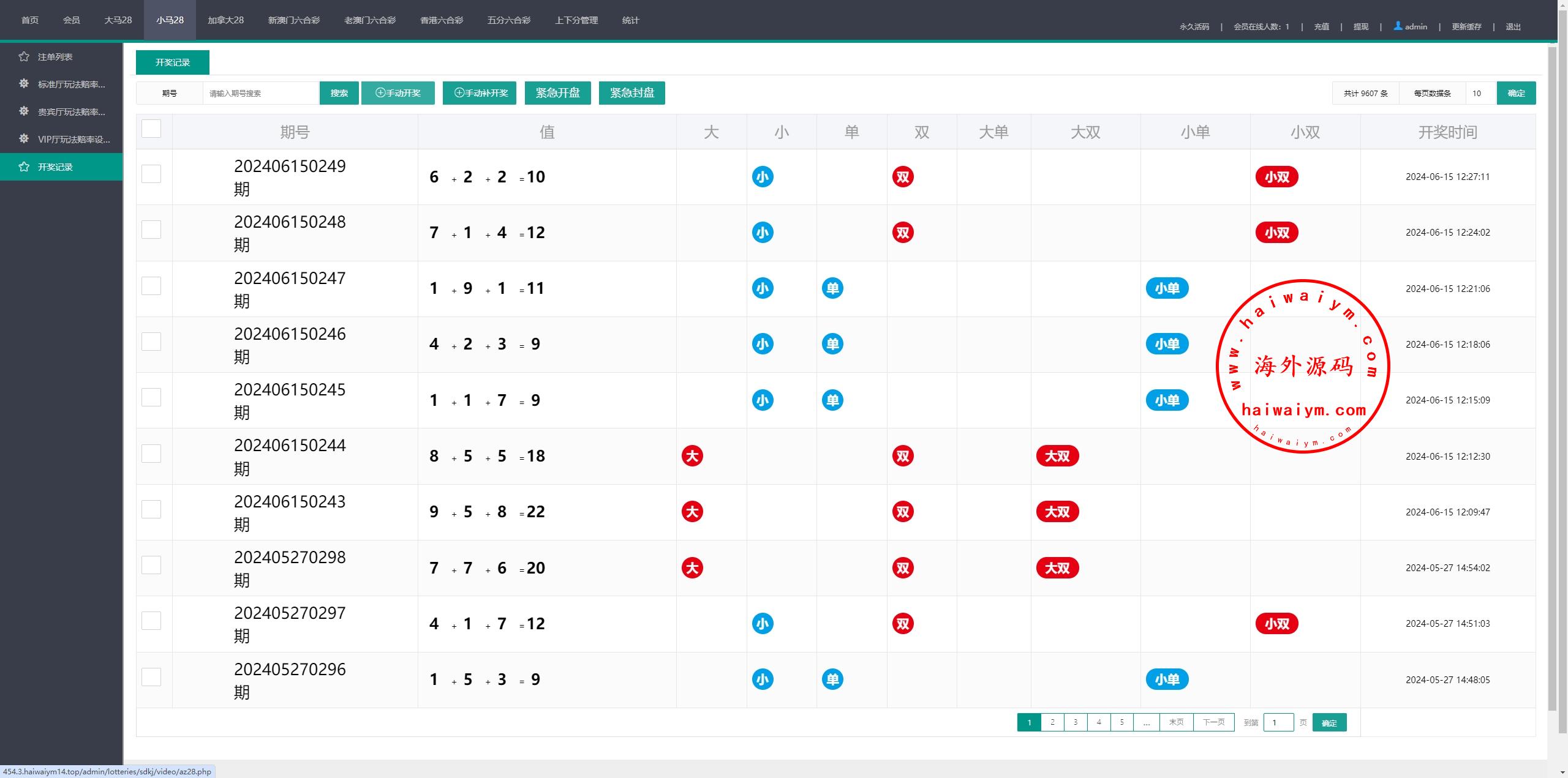Viewport: 1568px width, 778px height.
Task: Switch to the 开奖记录 tab
Action: (172, 62)
